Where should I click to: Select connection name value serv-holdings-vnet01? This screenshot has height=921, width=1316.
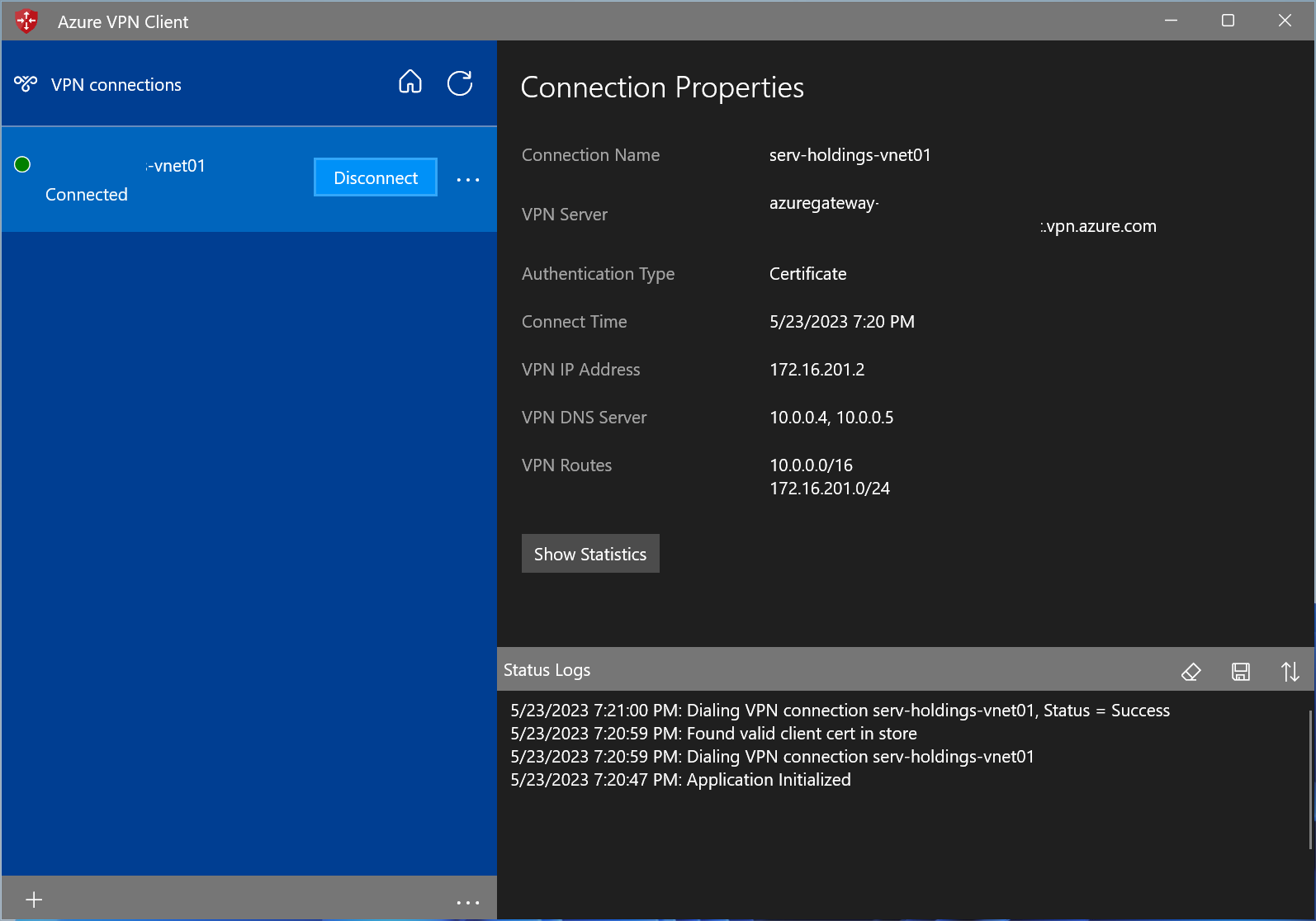[850, 155]
